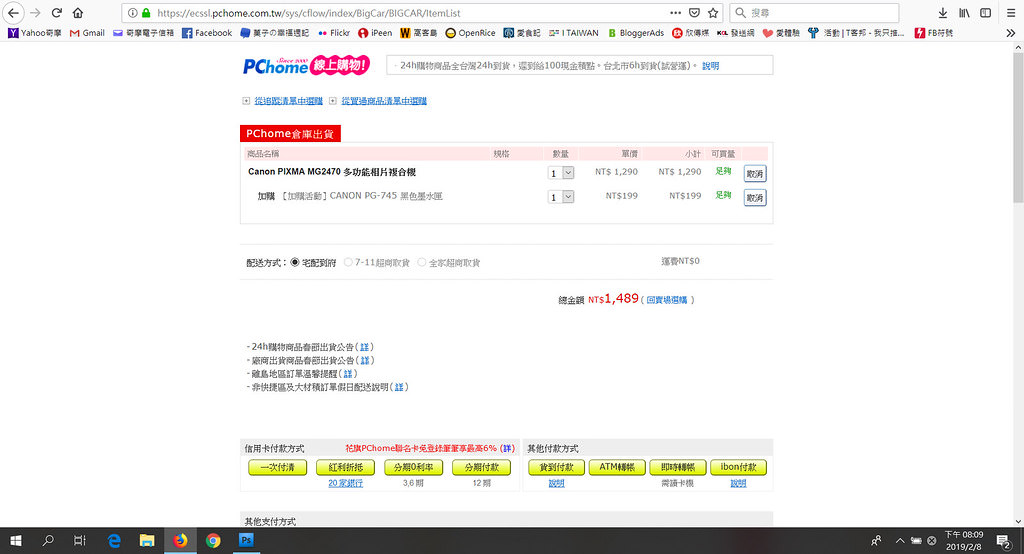Click the site info icon in the address bar
Image resolution: width=1024 pixels, height=554 pixels.
[x=132, y=13]
